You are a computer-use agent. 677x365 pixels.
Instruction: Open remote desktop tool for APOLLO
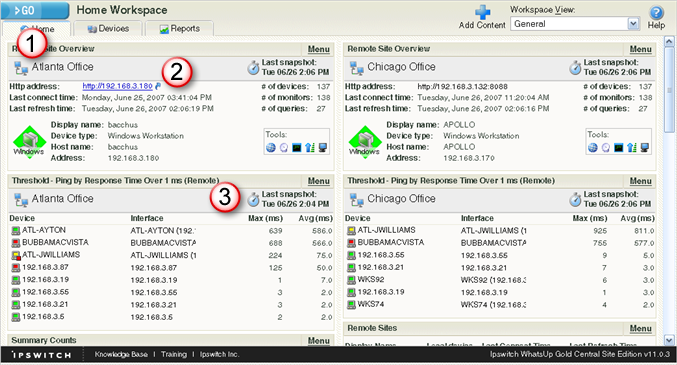[x=645, y=148]
